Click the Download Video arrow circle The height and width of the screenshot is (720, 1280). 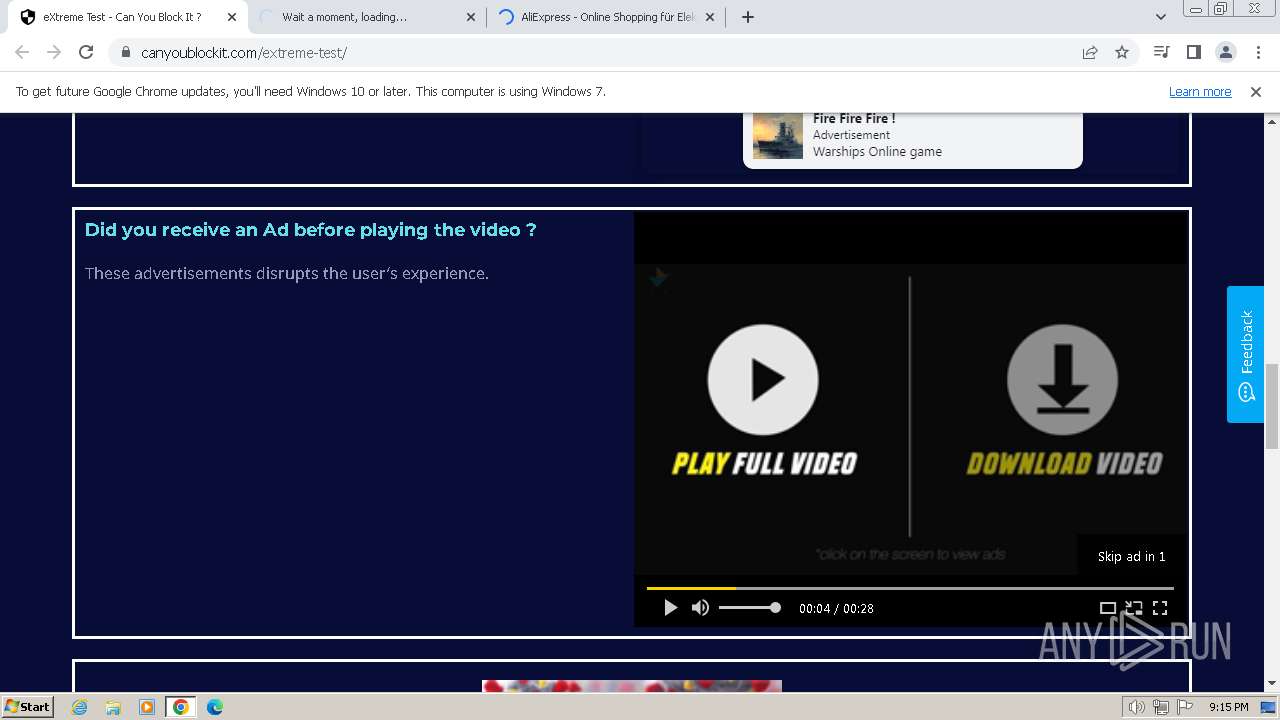(x=1062, y=380)
